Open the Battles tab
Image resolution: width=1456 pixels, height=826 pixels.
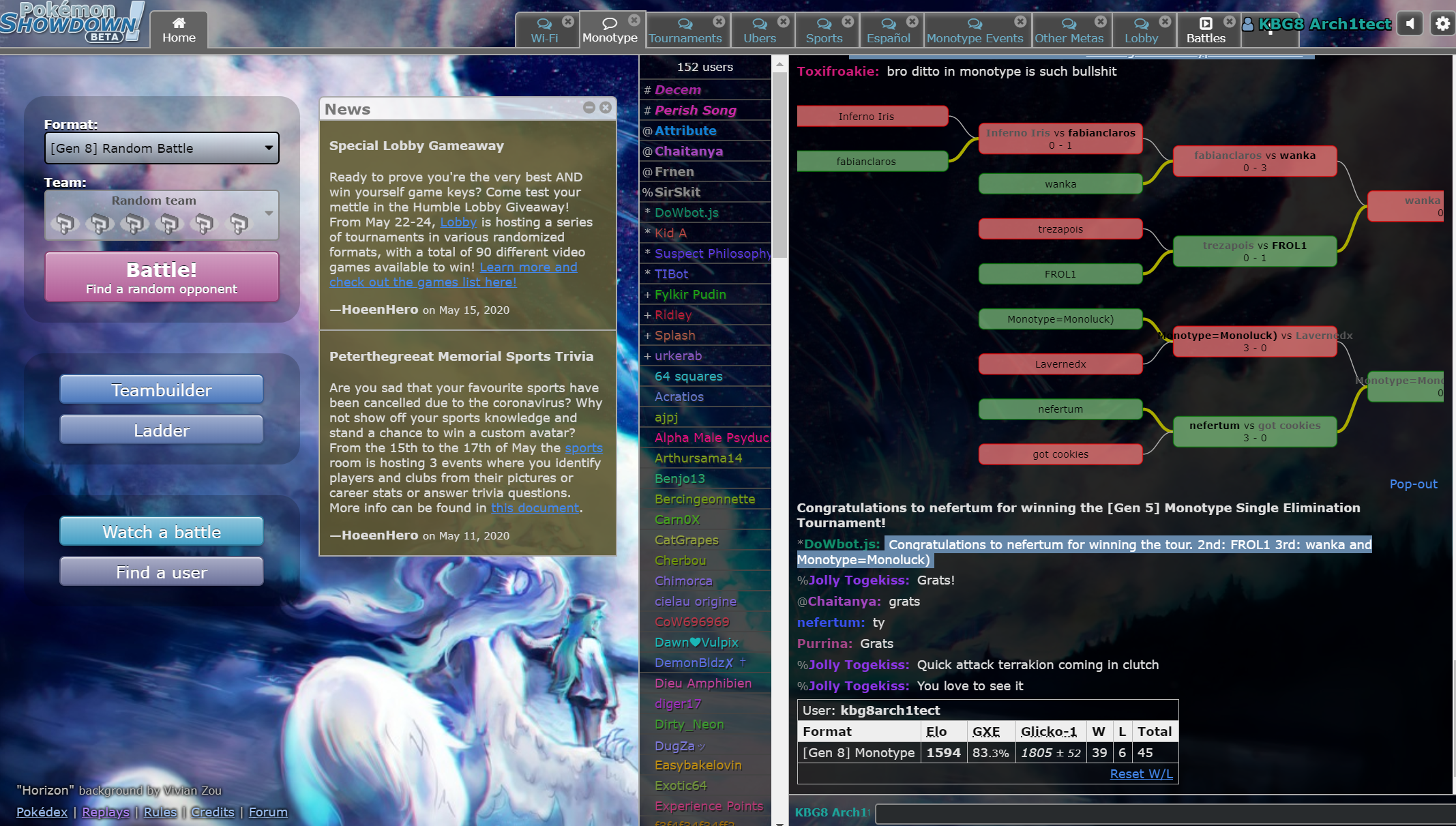(1206, 30)
